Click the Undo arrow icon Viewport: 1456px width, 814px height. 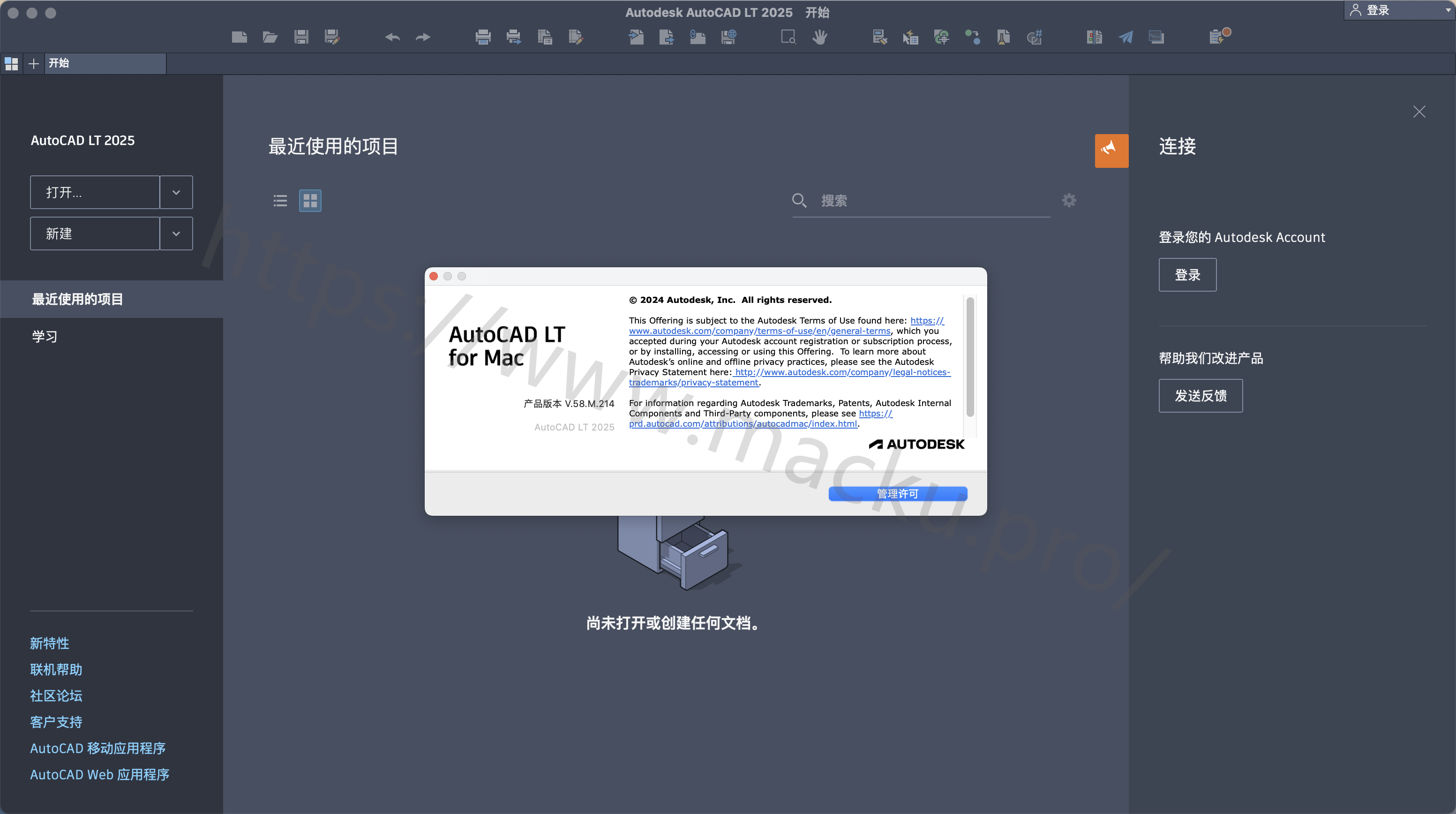[392, 38]
